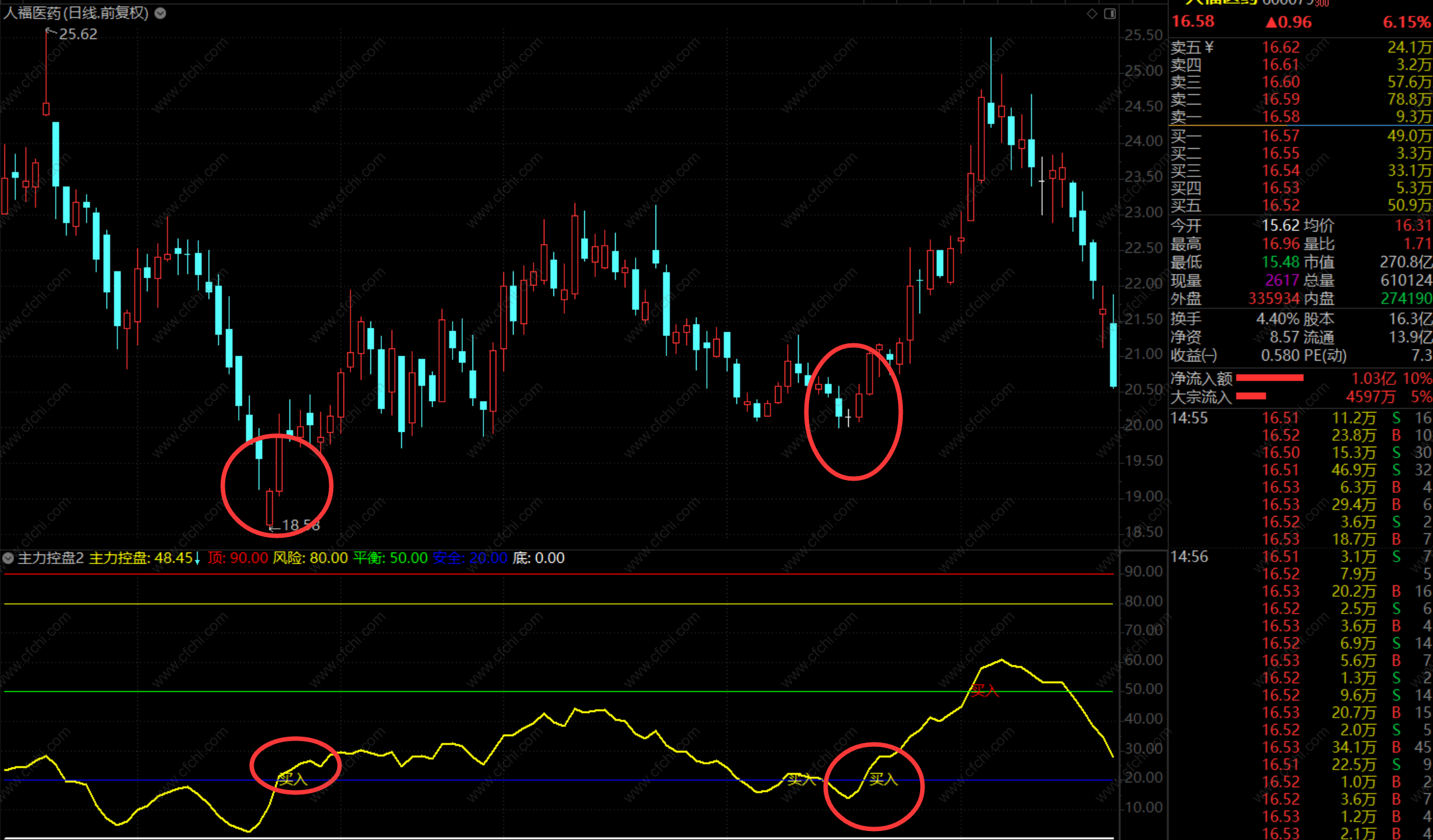Viewport: 1433px width, 840px height.
Task: Select the 人福医药(日线.前复权) chart title
Action: click(x=76, y=13)
